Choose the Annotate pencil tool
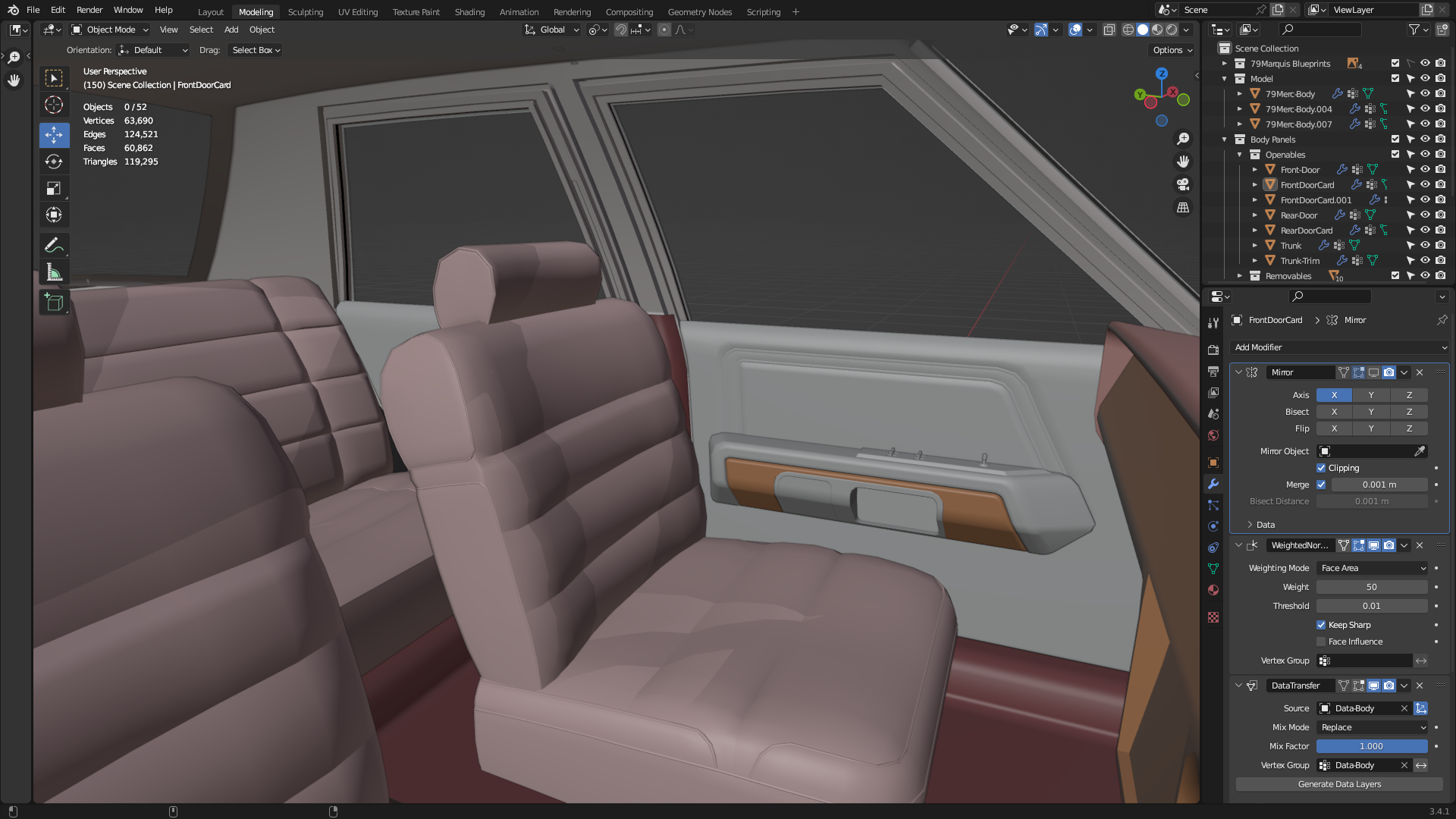Image resolution: width=1456 pixels, height=819 pixels. [54, 245]
